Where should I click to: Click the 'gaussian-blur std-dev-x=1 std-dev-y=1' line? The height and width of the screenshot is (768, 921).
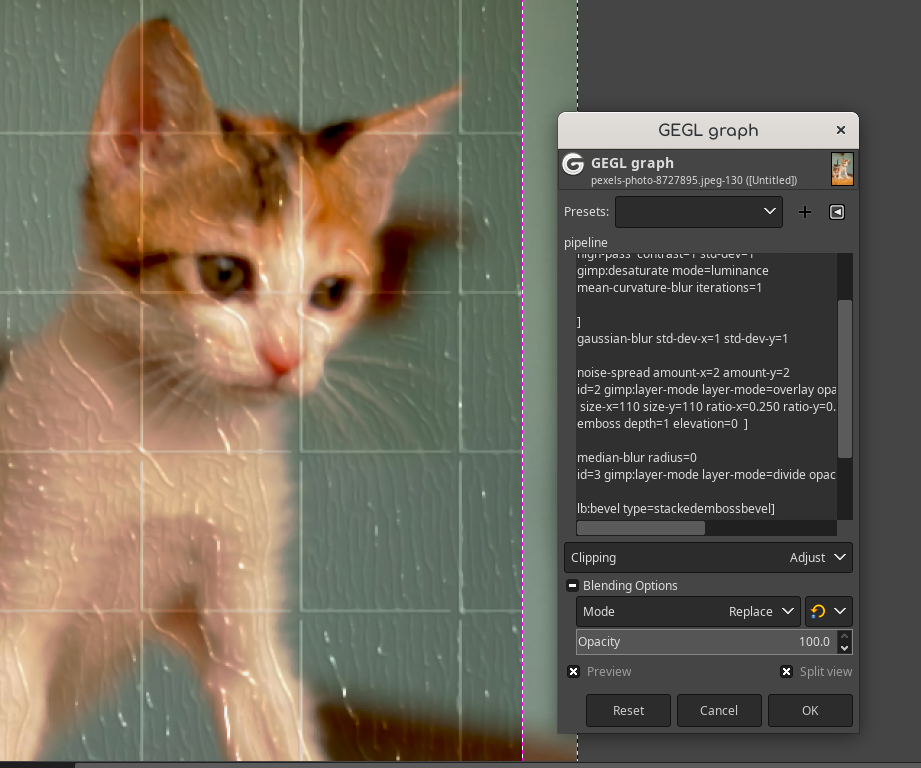(x=683, y=338)
